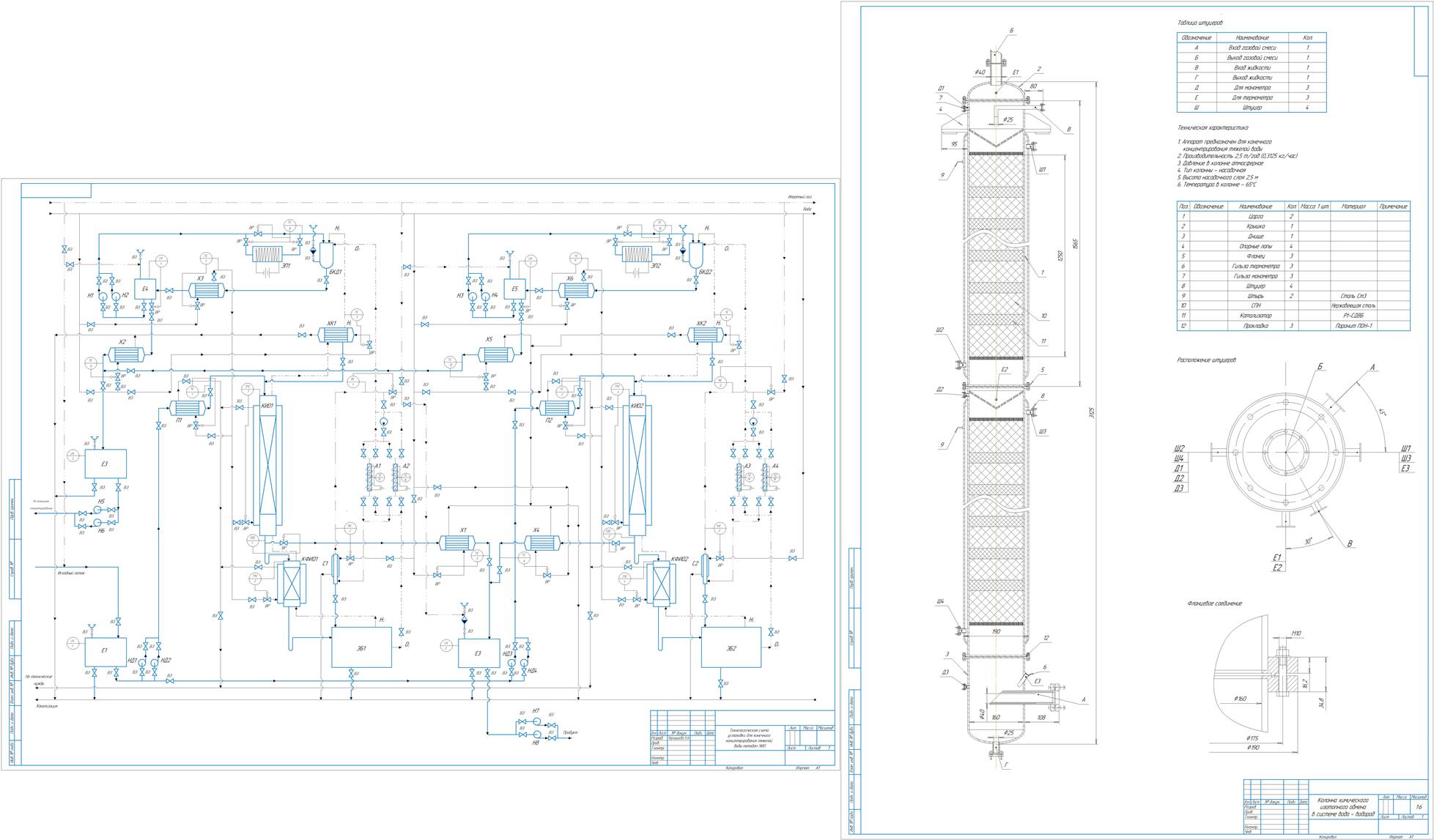
Task: Click the ХК1 condenser symbol
Action: tap(337, 335)
